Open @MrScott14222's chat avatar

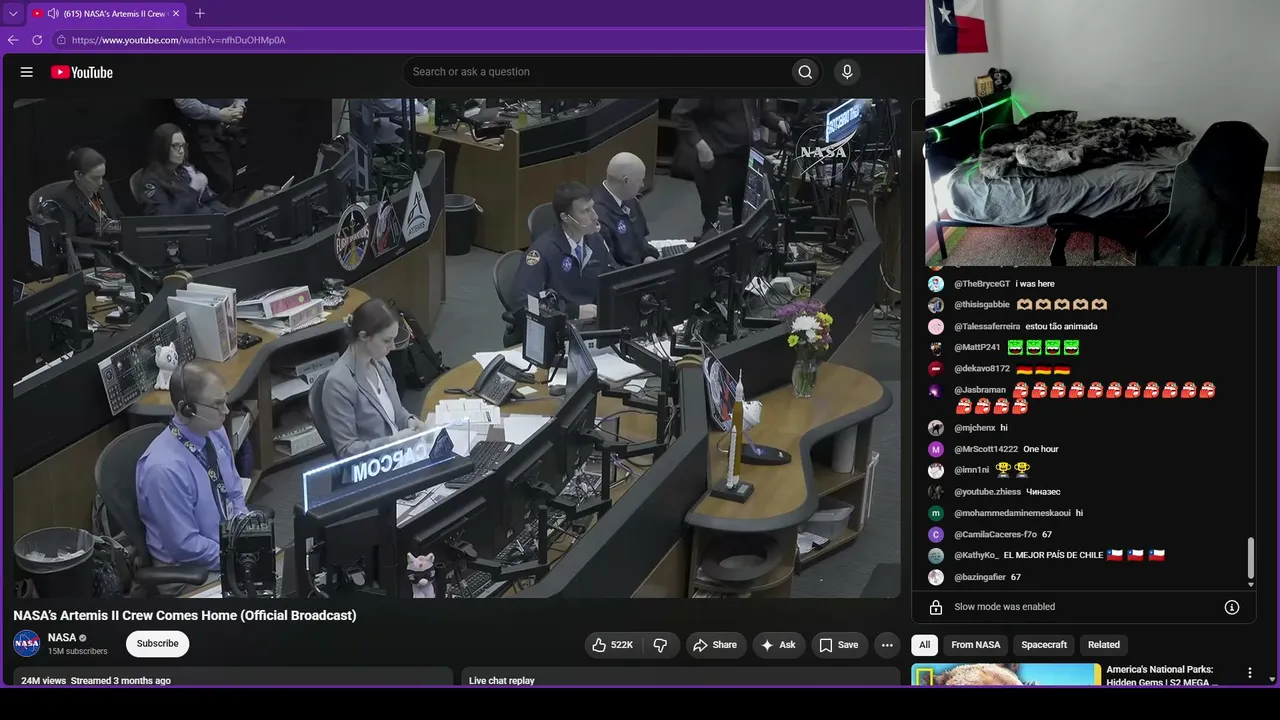coord(936,449)
